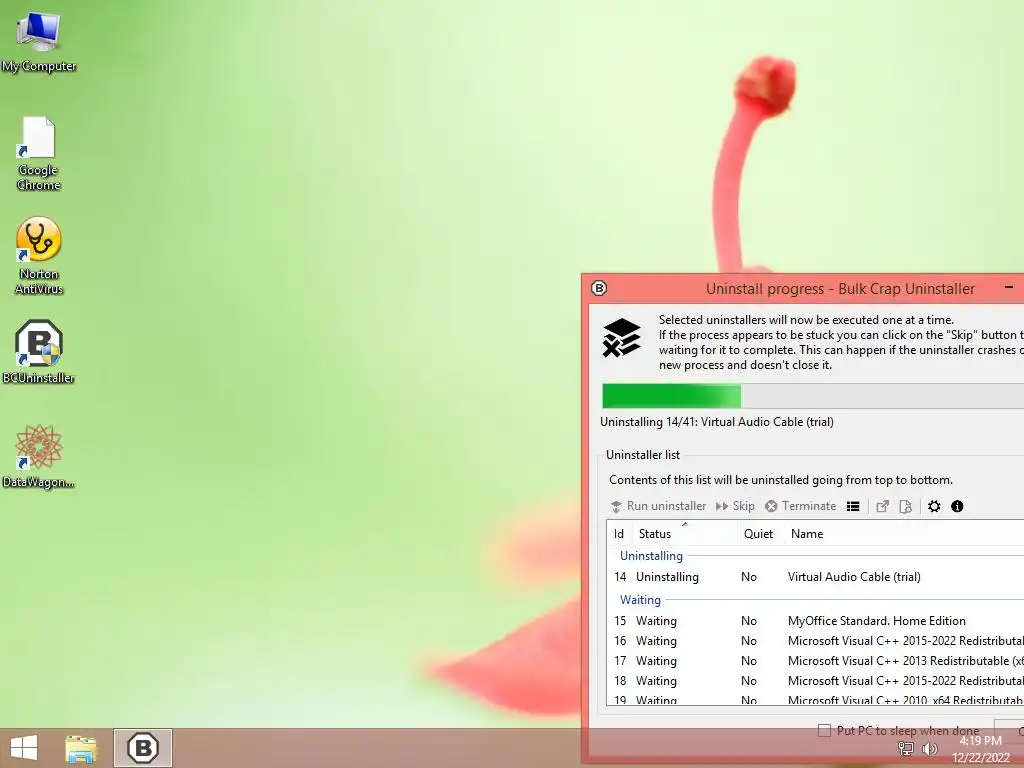
Task: Select row 16 Visual C++ 2015-2022 Redistributable
Action: [x=816, y=641]
